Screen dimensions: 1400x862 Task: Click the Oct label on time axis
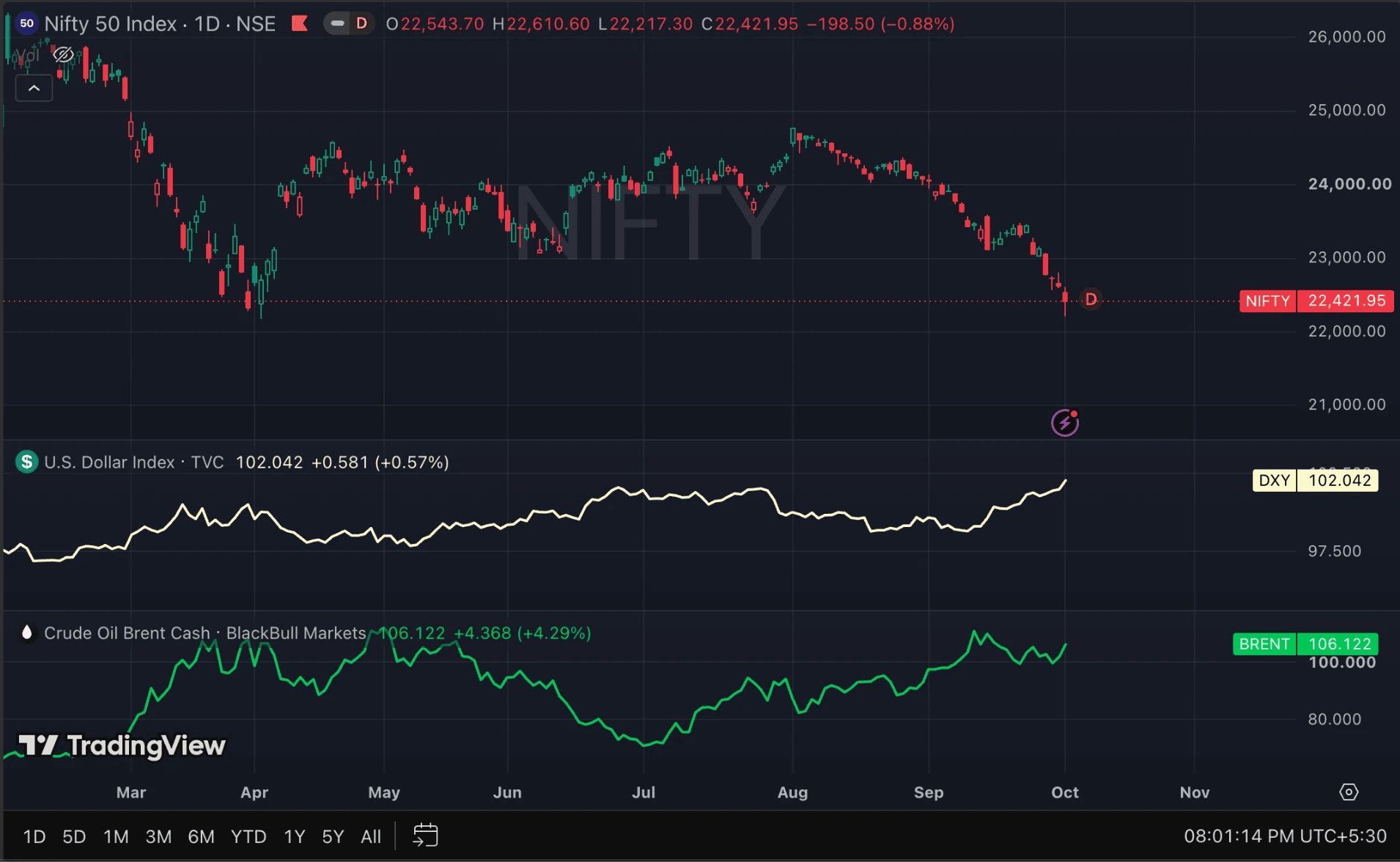coord(1064,792)
